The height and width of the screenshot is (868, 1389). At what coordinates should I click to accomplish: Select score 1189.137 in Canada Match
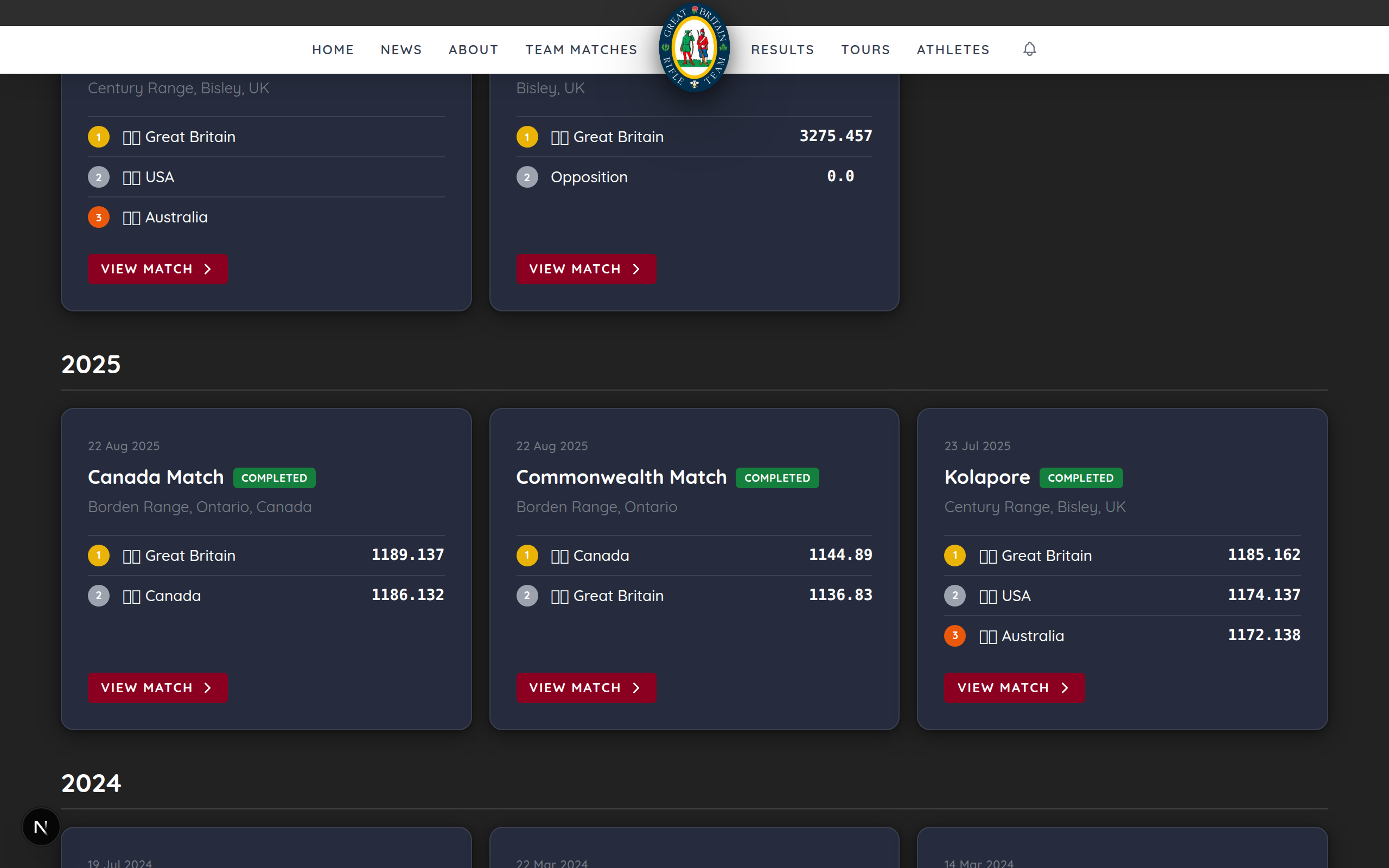click(407, 554)
